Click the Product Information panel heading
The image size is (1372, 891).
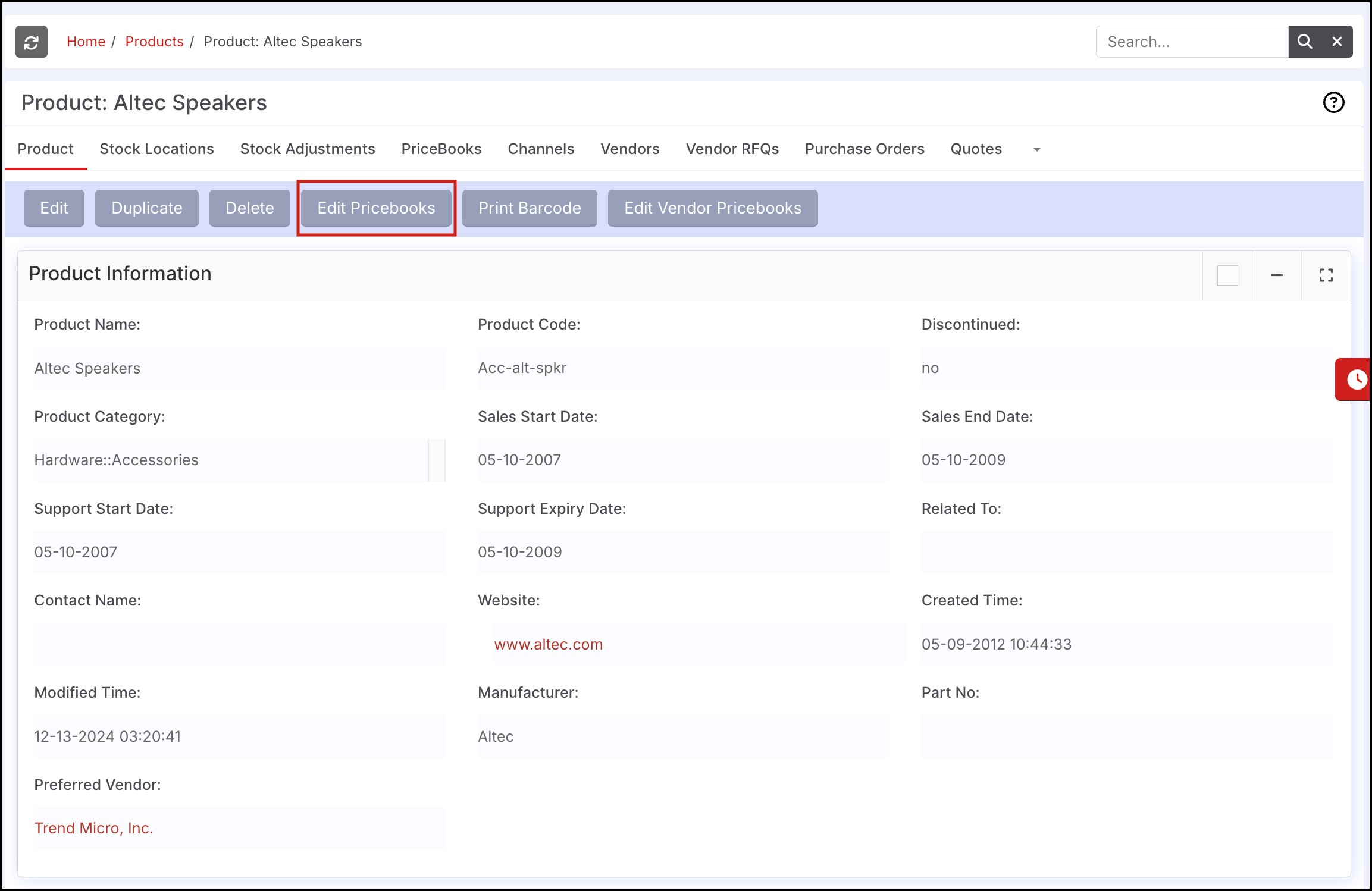tap(120, 274)
